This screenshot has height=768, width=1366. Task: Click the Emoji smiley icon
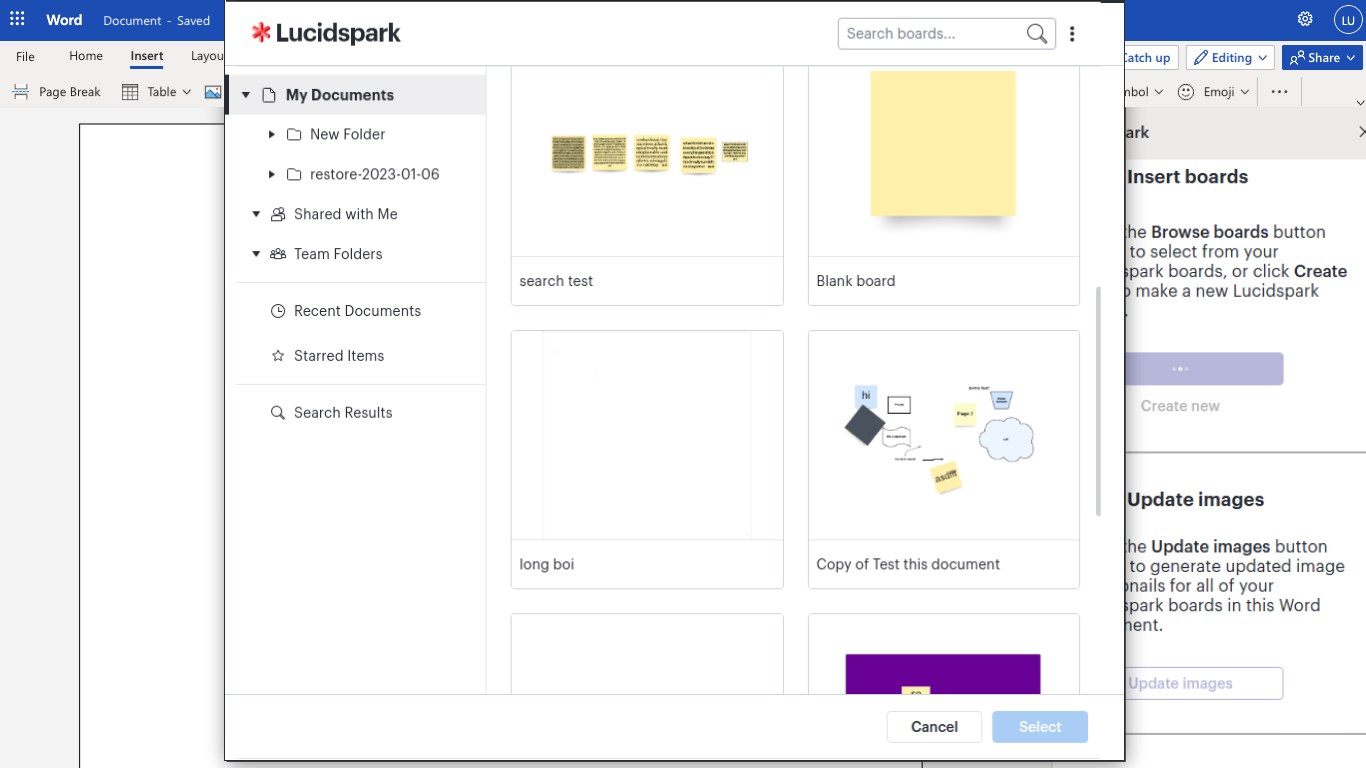pyautogui.click(x=1186, y=92)
